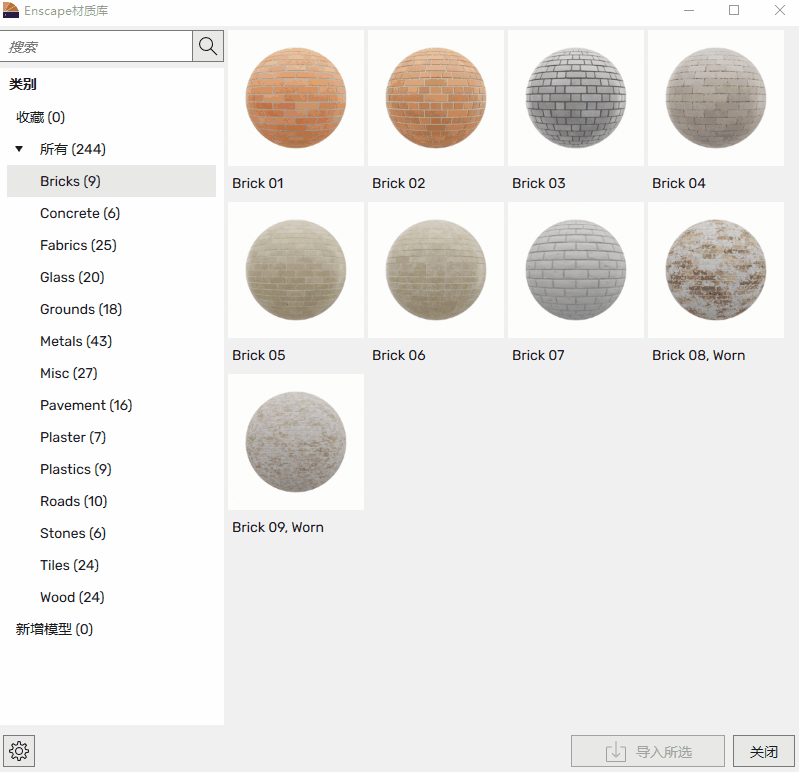Select the Brick 01 material thumbnail

[296, 98]
